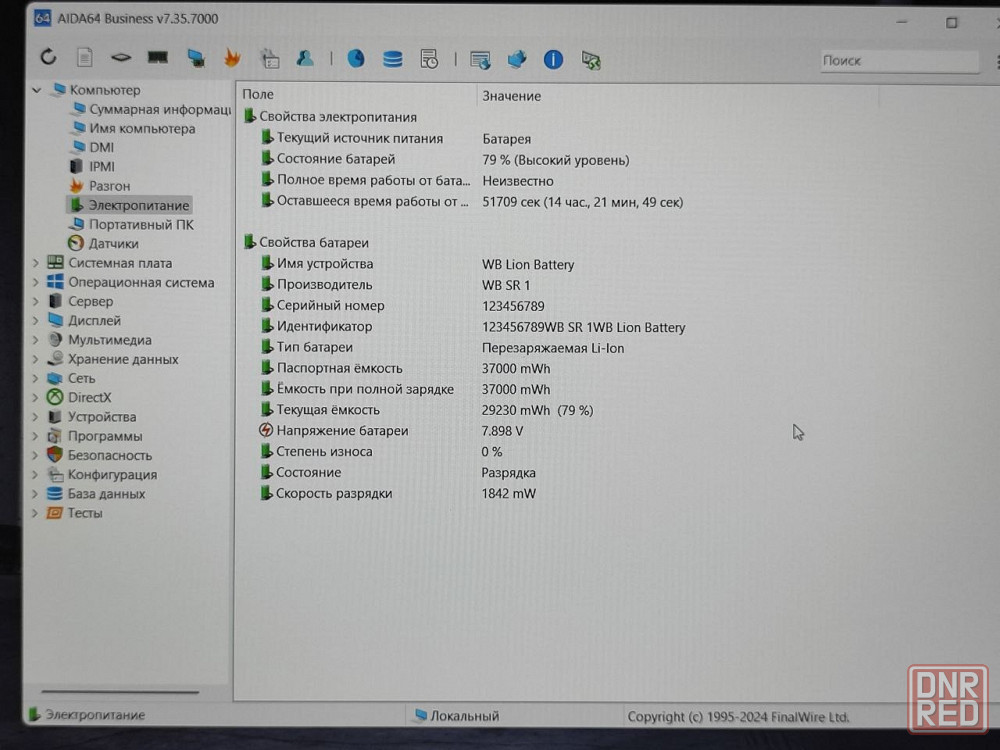Image resolution: width=1000 pixels, height=750 pixels.
Task: Select the Разгон tree item
Action: [99, 186]
